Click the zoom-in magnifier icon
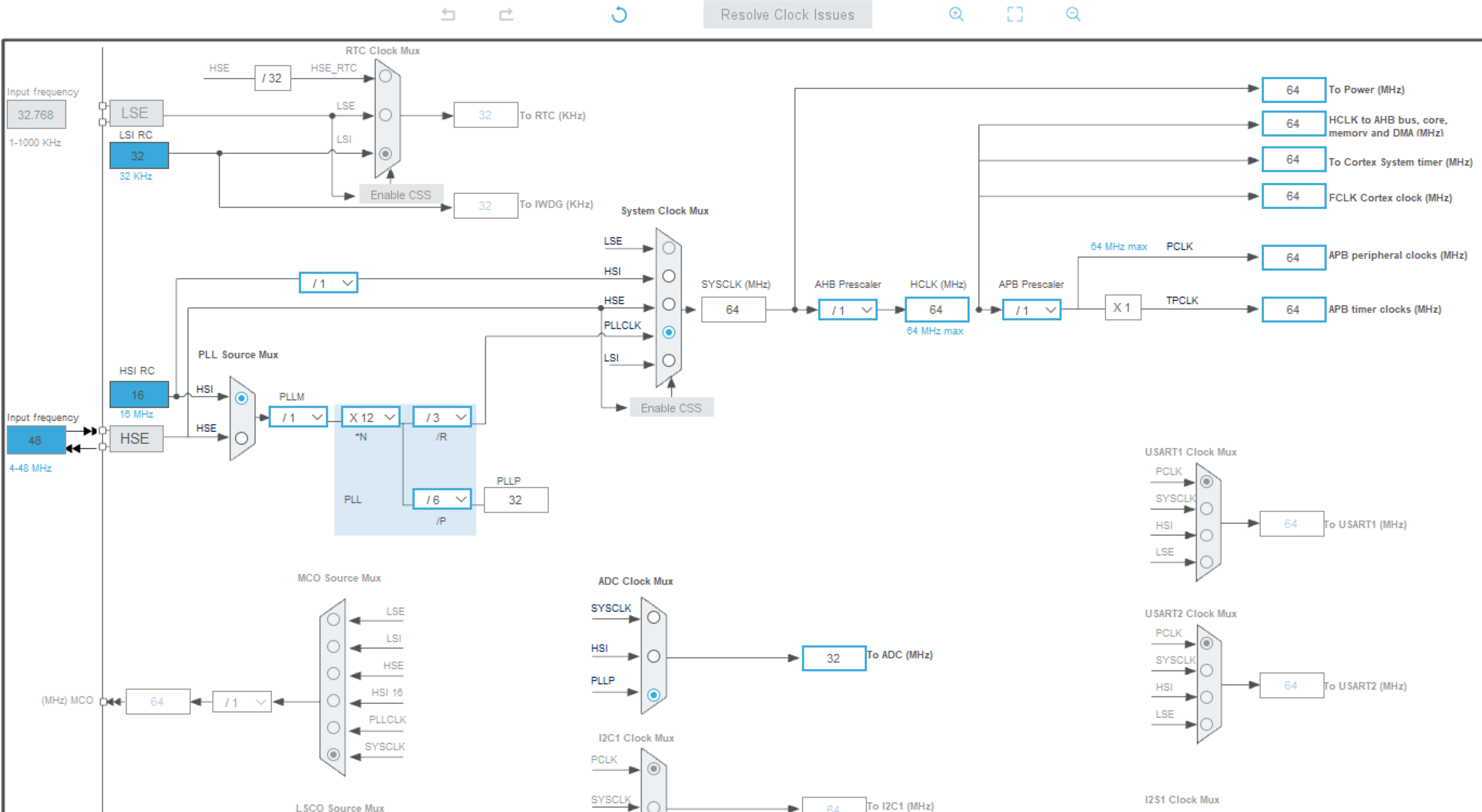The width and height of the screenshot is (1482, 812). pos(955,14)
